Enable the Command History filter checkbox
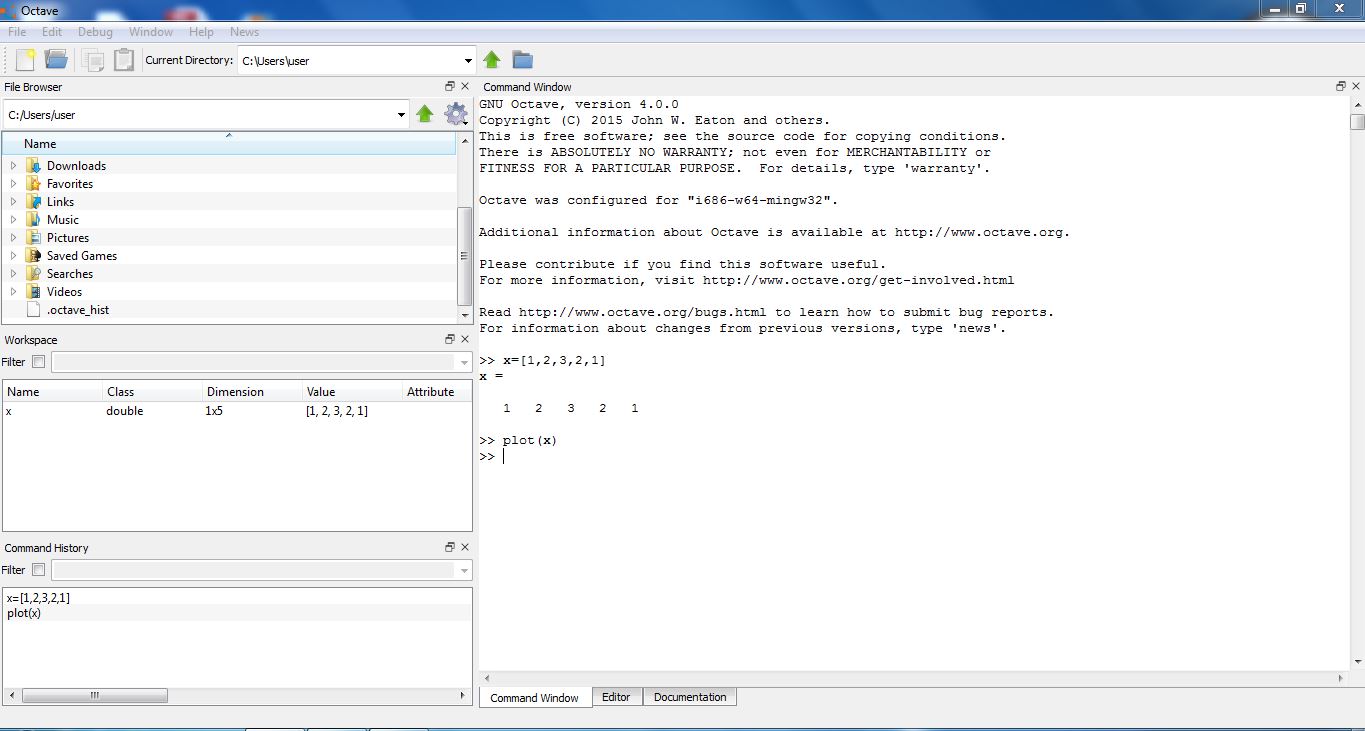 pyautogui.click(x=39, y=570)
